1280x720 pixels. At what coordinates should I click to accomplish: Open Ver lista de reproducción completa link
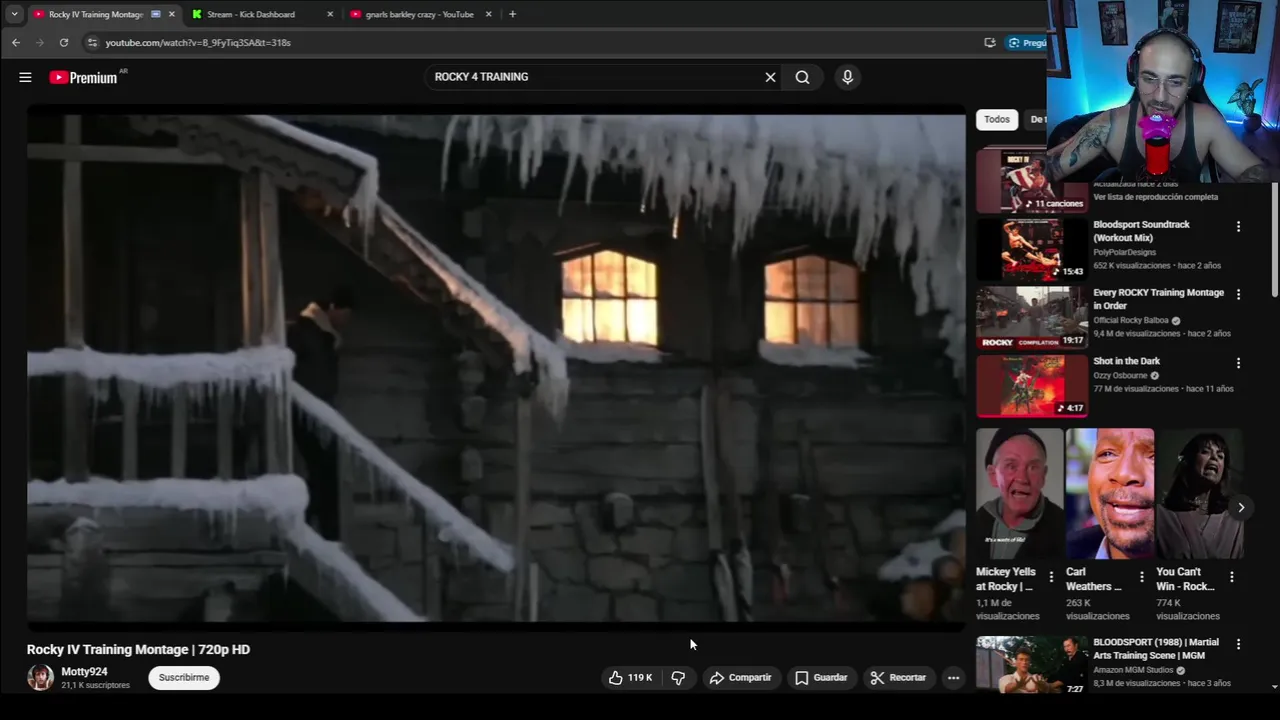[1155, 197]
